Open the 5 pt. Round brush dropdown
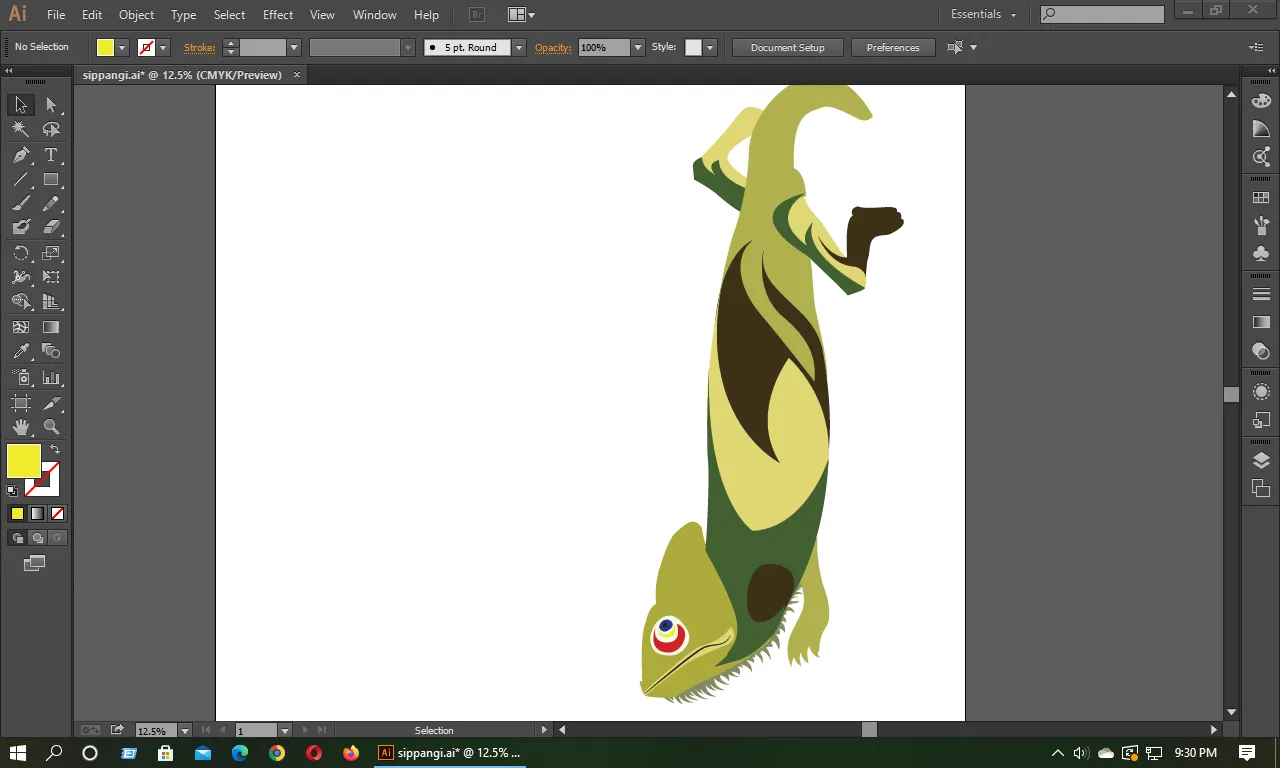This screenshot has width=1280, height=768. point(518,47)
